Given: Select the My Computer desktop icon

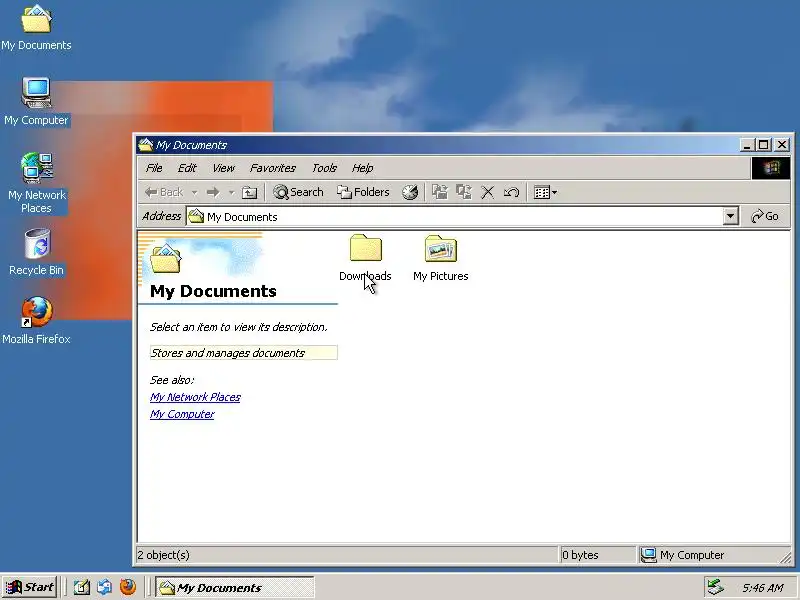Looking at the screenshot, I should (x=36, y=102).
